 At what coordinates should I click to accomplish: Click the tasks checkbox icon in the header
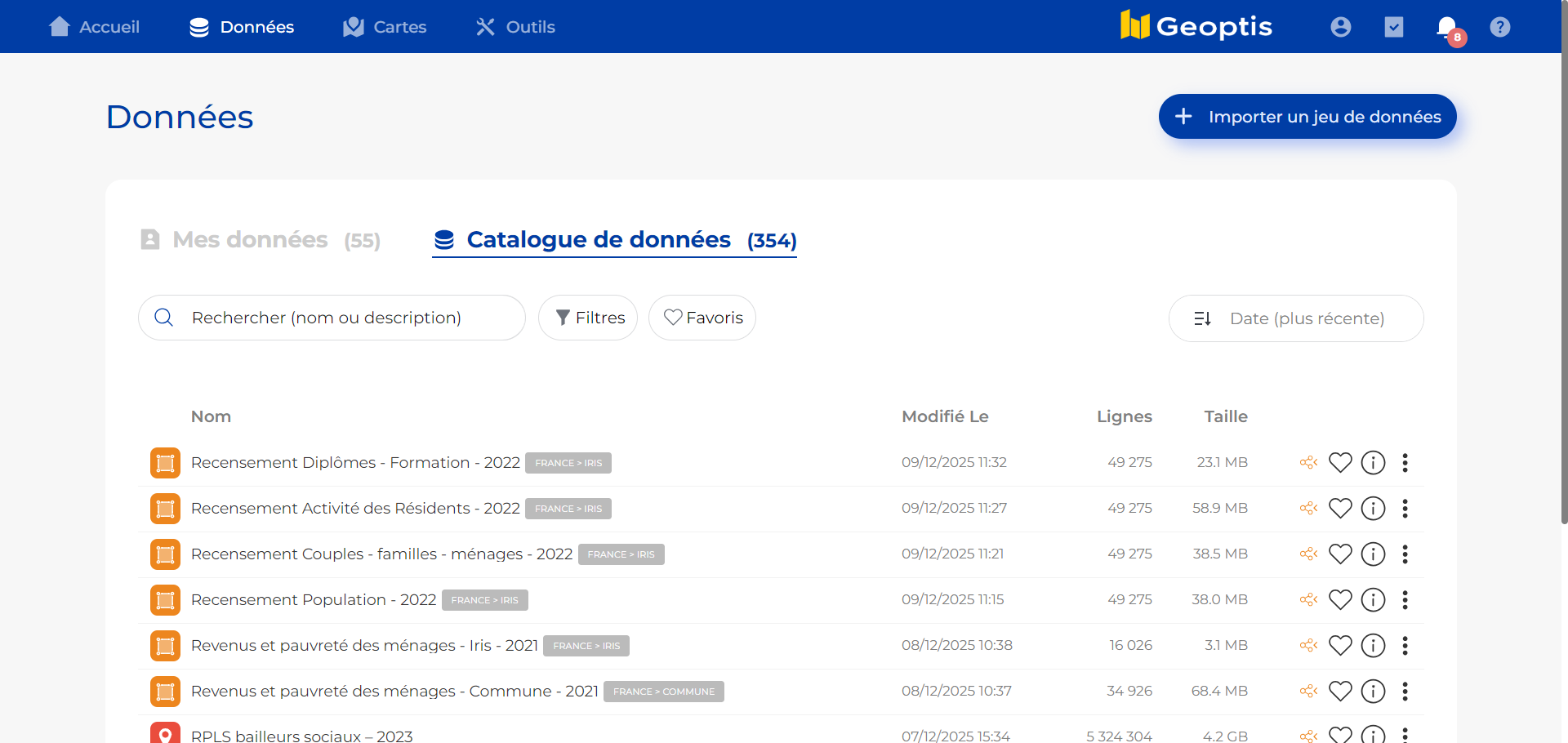coord(1394,26)
